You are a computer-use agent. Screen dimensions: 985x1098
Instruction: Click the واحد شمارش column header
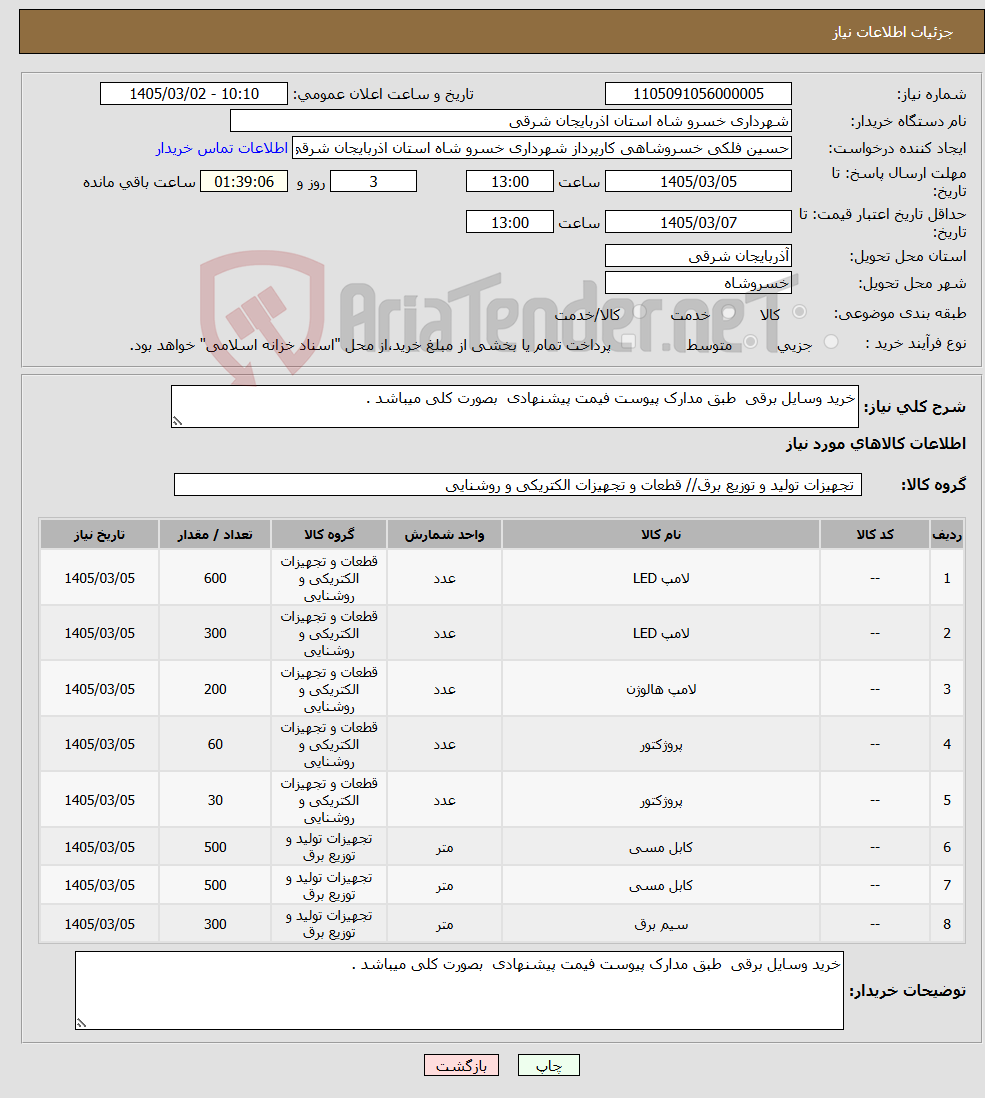[444, 534]
